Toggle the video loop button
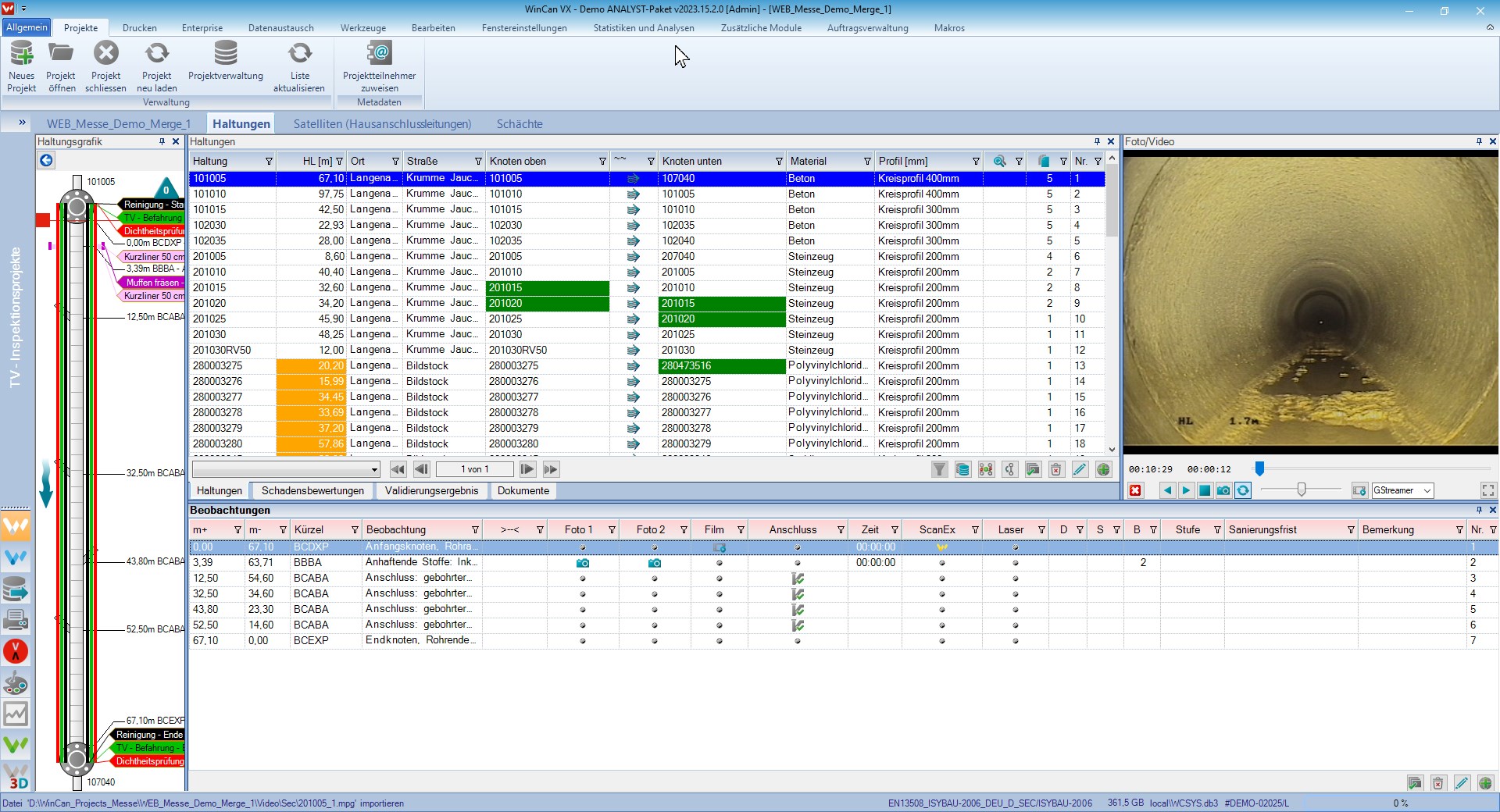Viewport: 1500px width, 812px height. pyautogui.click(x=1243, y=490)
